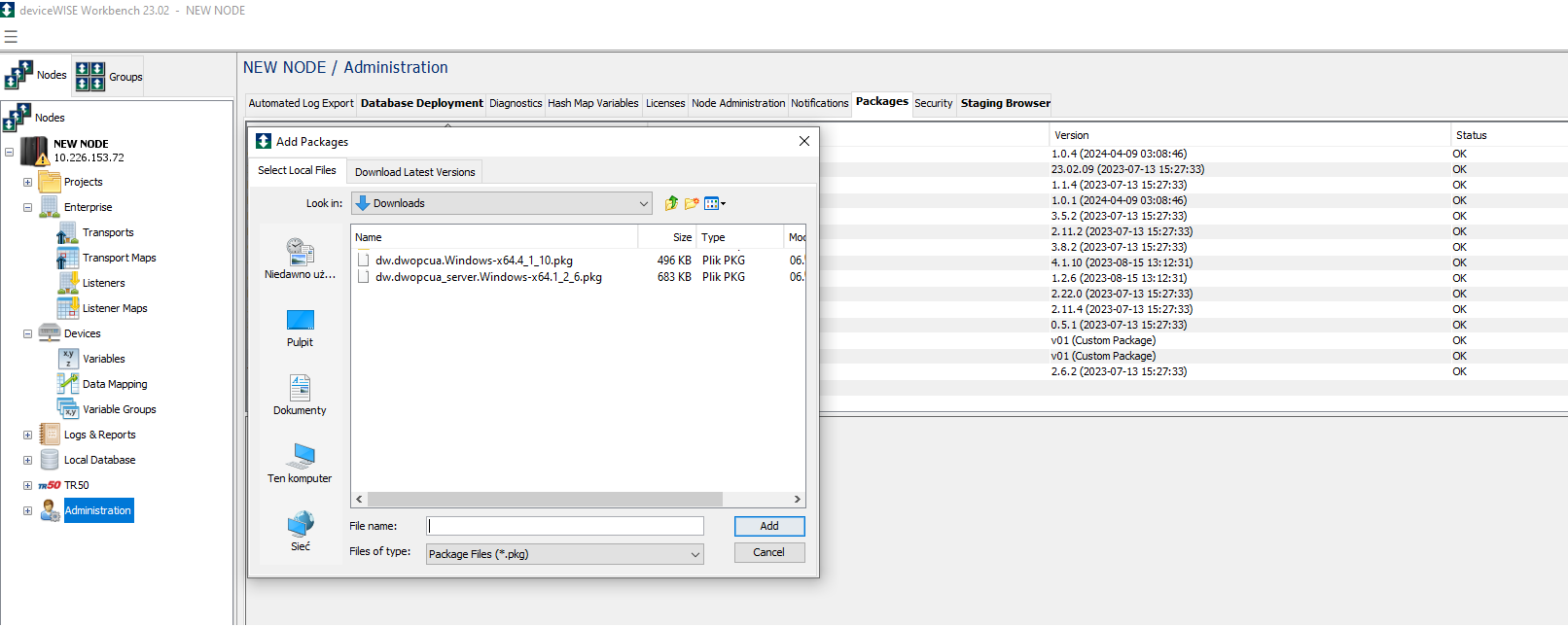Switch to the Staging Browser tab
1568x627 pixels.
point(1005,103)
